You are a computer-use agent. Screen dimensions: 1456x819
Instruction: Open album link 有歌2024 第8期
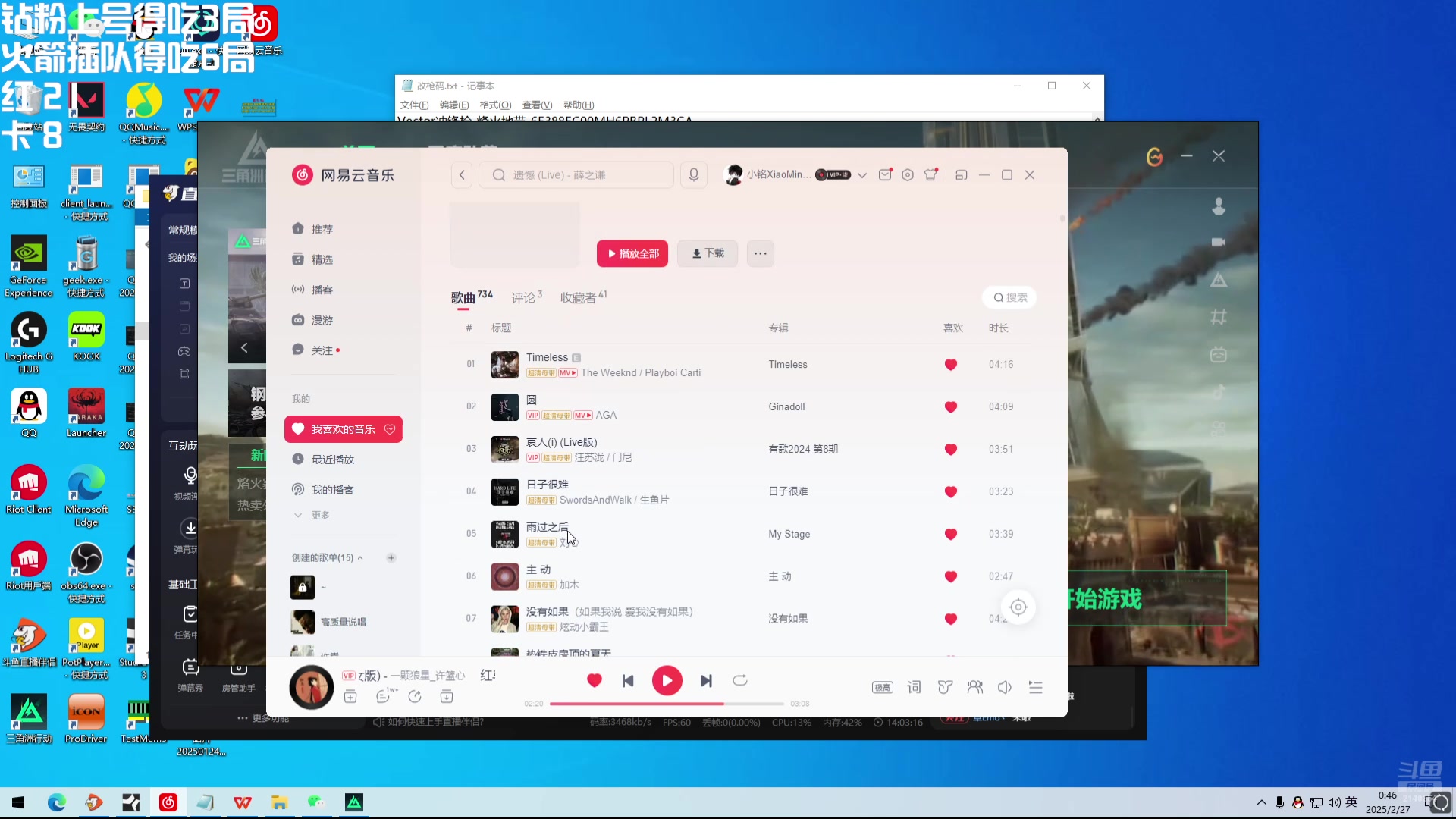click(x=803, y=450)
